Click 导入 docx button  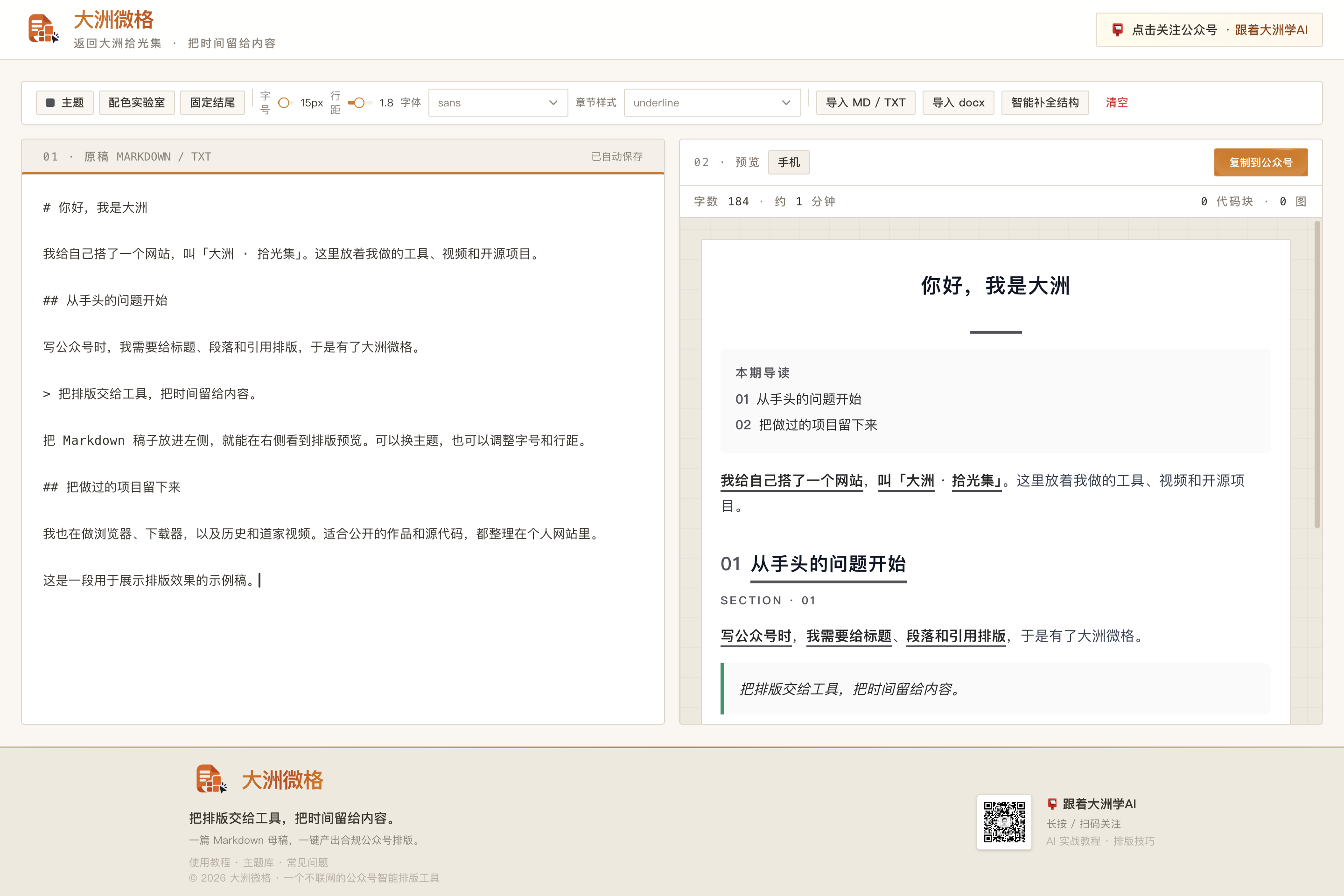point(958,103)
